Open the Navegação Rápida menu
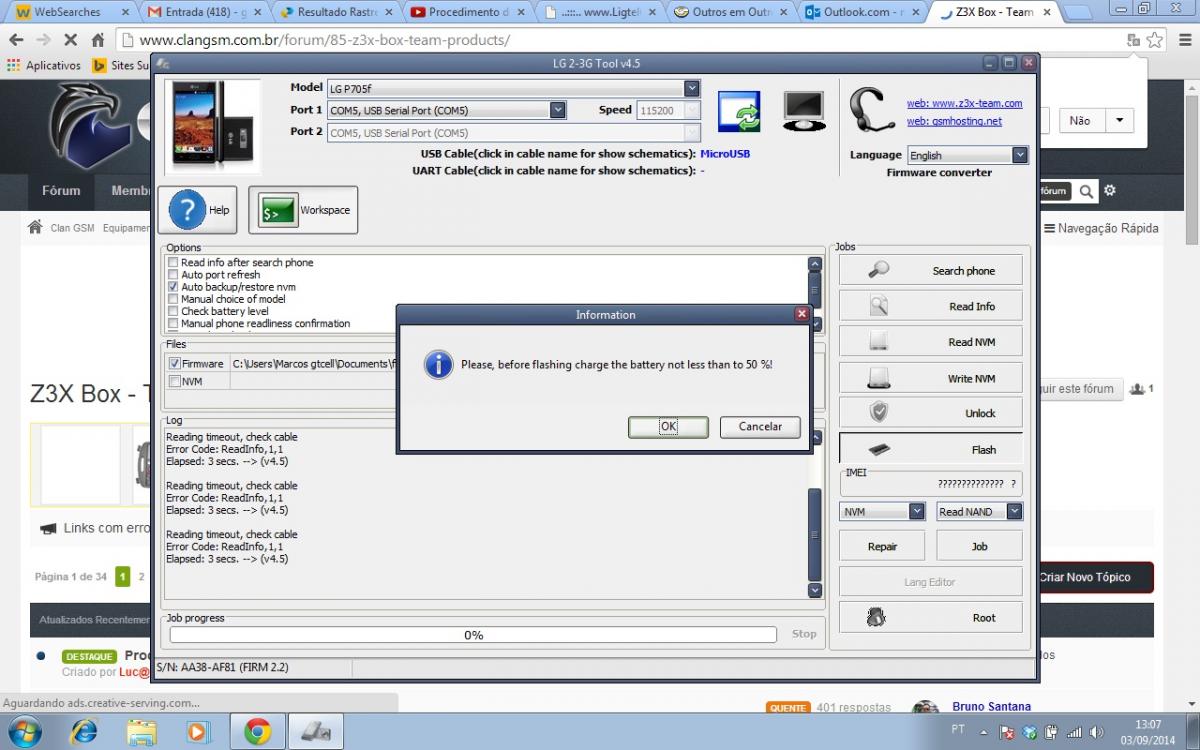 (x=1101, y=228)
